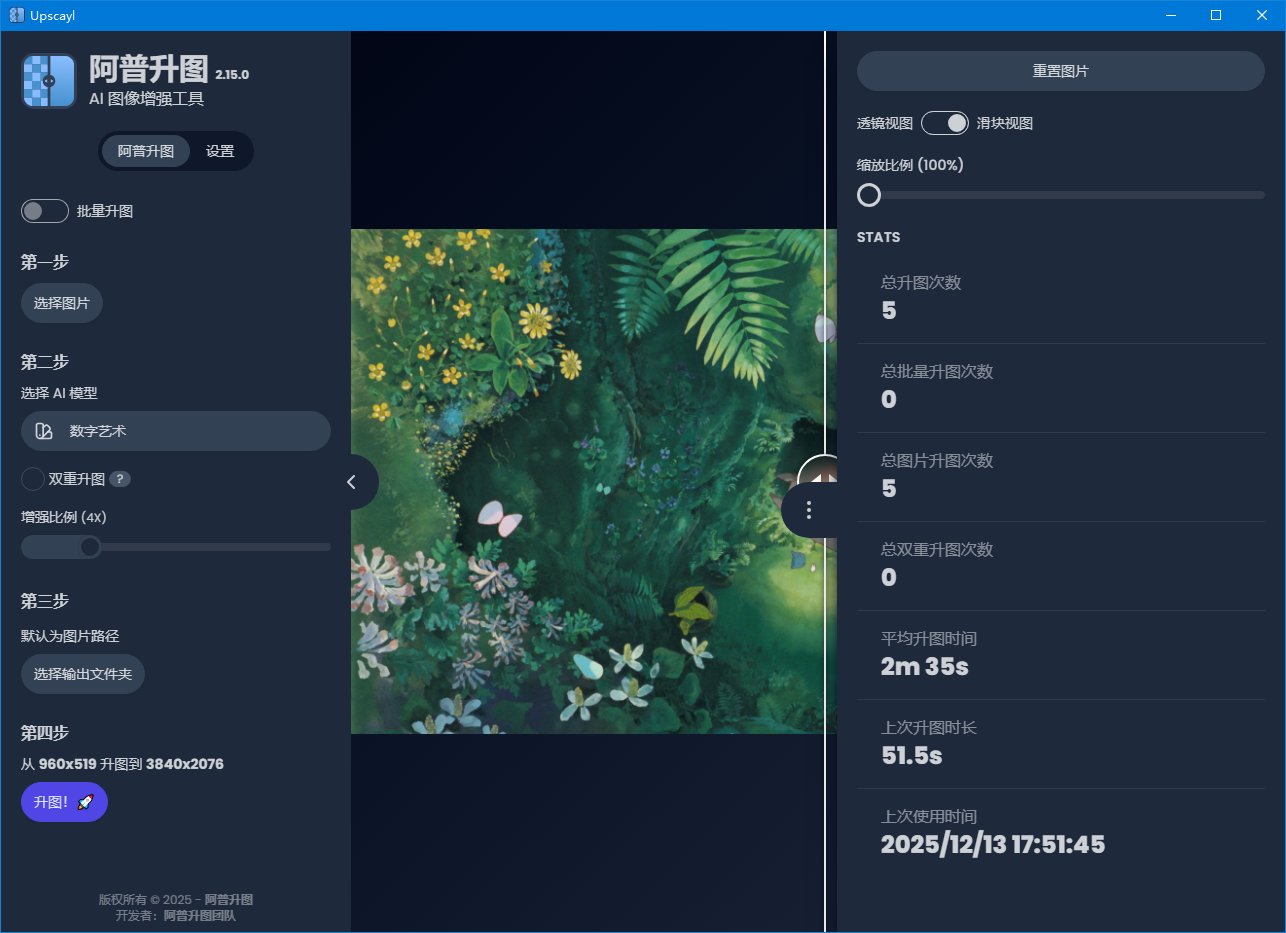This screenshot has width=1286, height=933.
Task: Click the version number 2.15.0
Action: pyautogui.click(x=232, y=75)
